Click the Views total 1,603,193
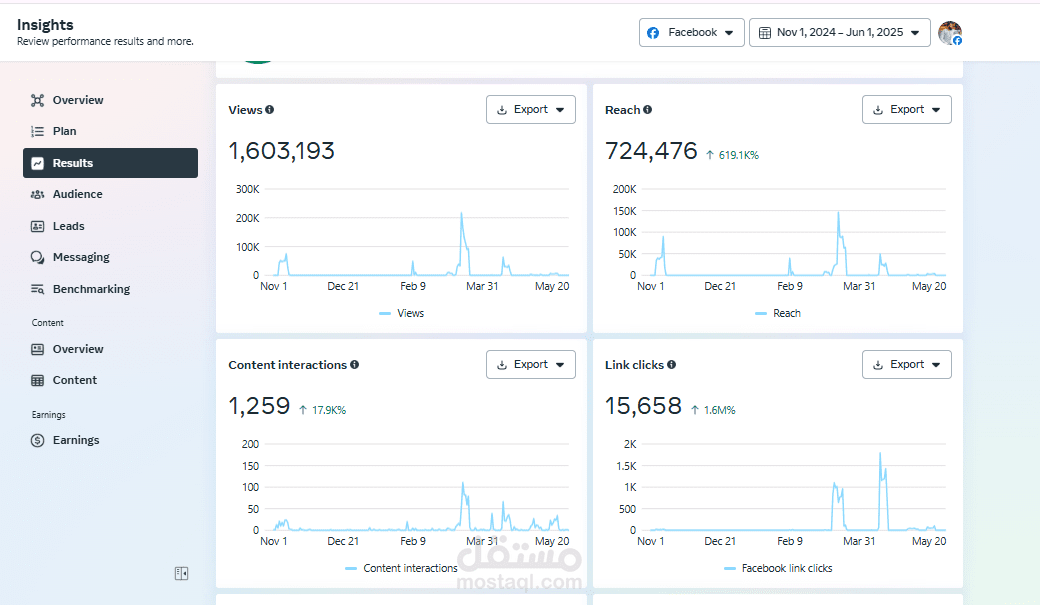Image resolution: width=1040 pixels, height=605 pixels. 281,151
